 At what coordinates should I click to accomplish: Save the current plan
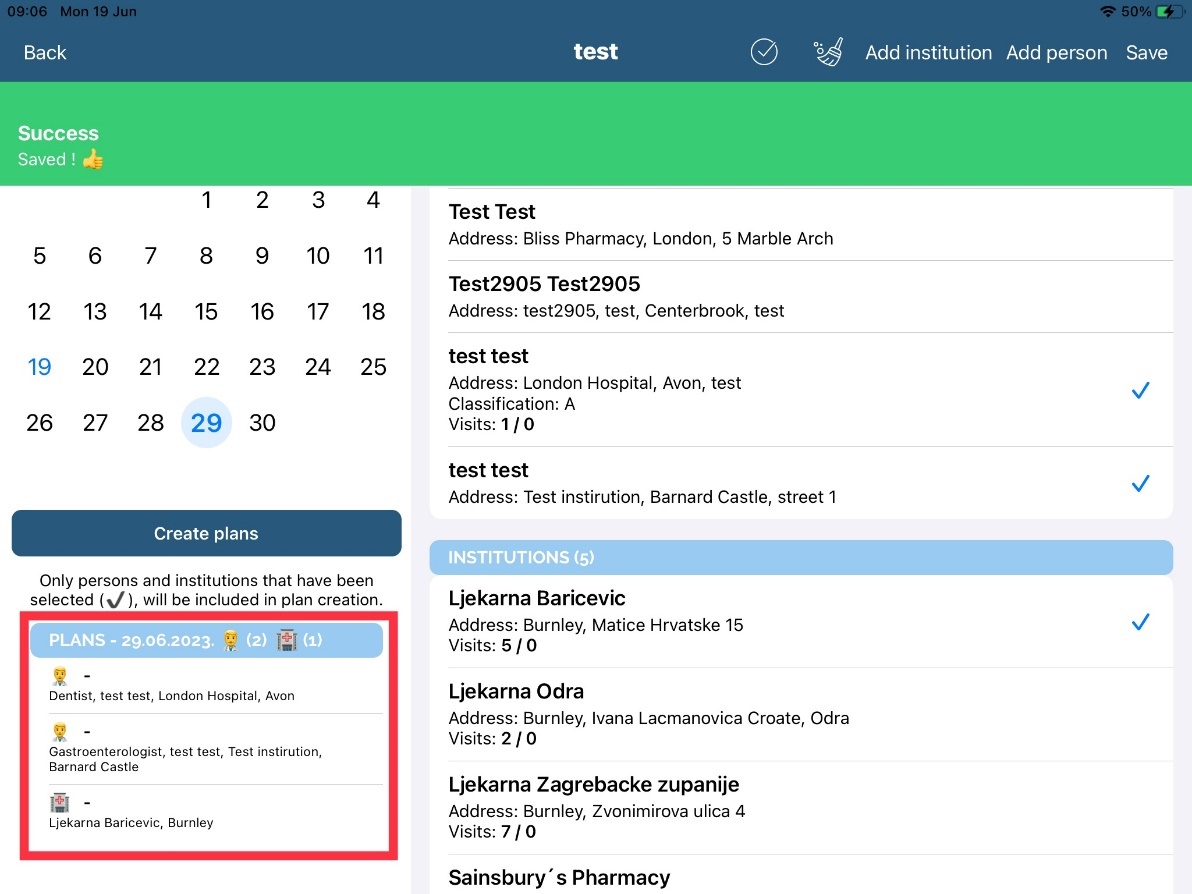pos(1146,53)
